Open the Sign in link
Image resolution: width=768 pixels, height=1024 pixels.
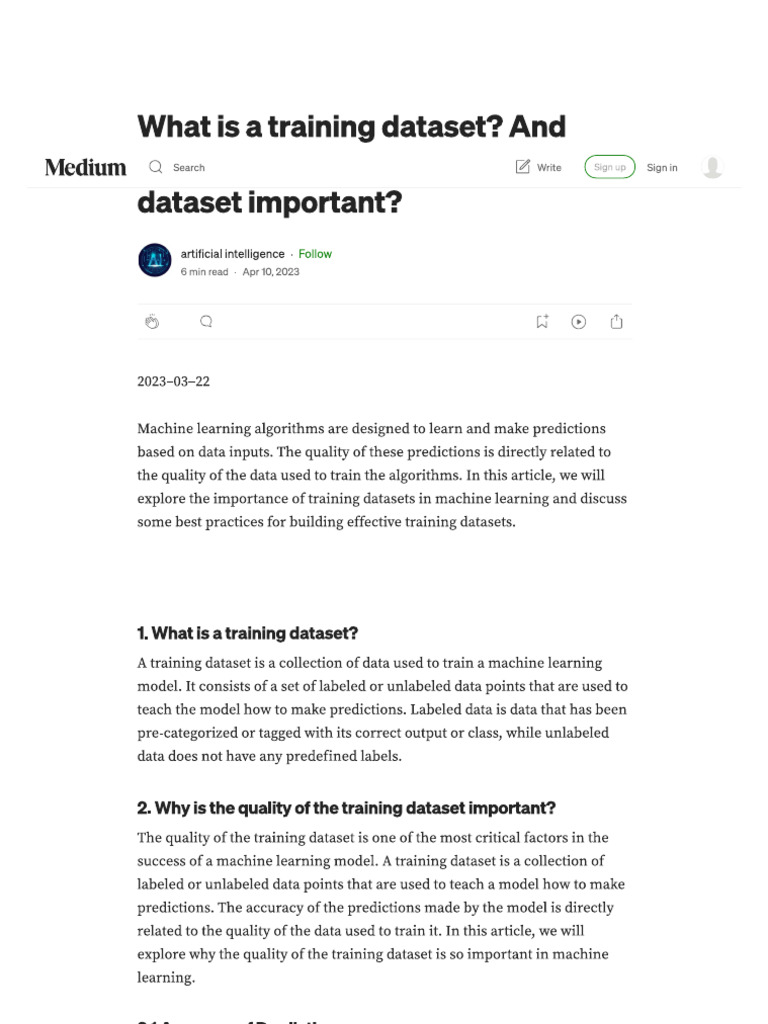pyautogui.click(x=662, y=168)
